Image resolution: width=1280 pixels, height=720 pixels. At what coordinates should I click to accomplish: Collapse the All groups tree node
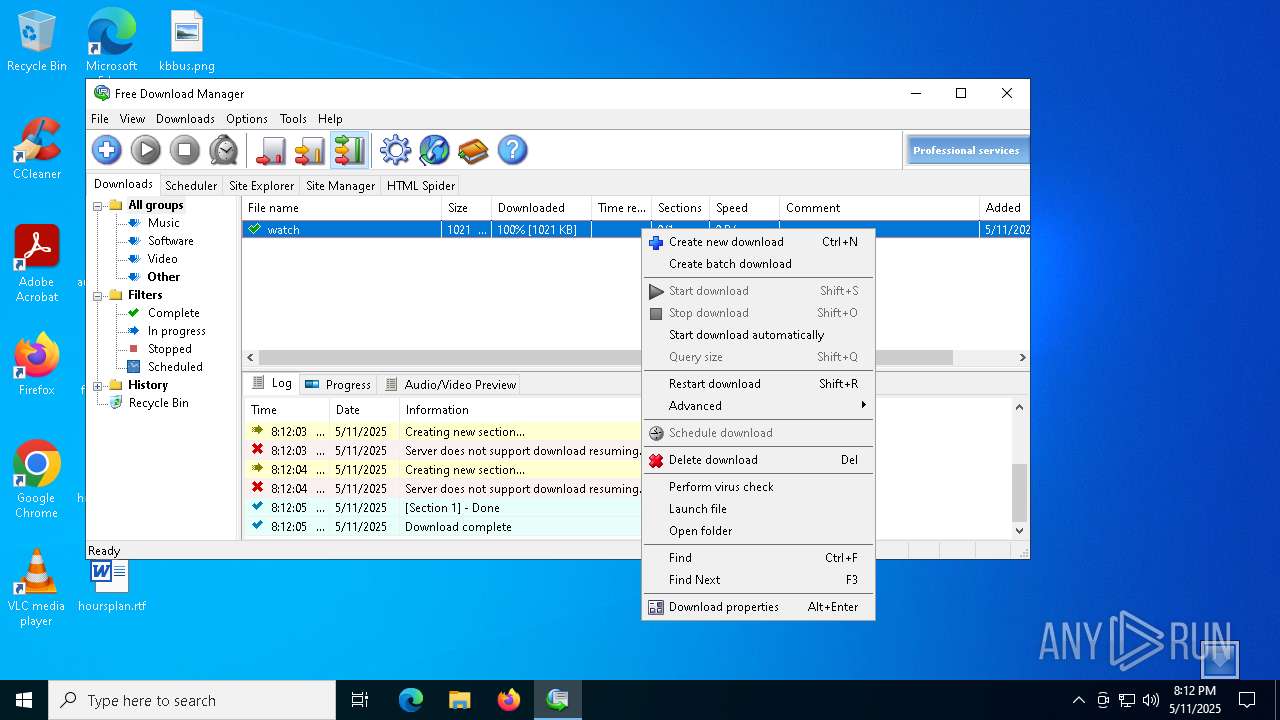[99, 206]
